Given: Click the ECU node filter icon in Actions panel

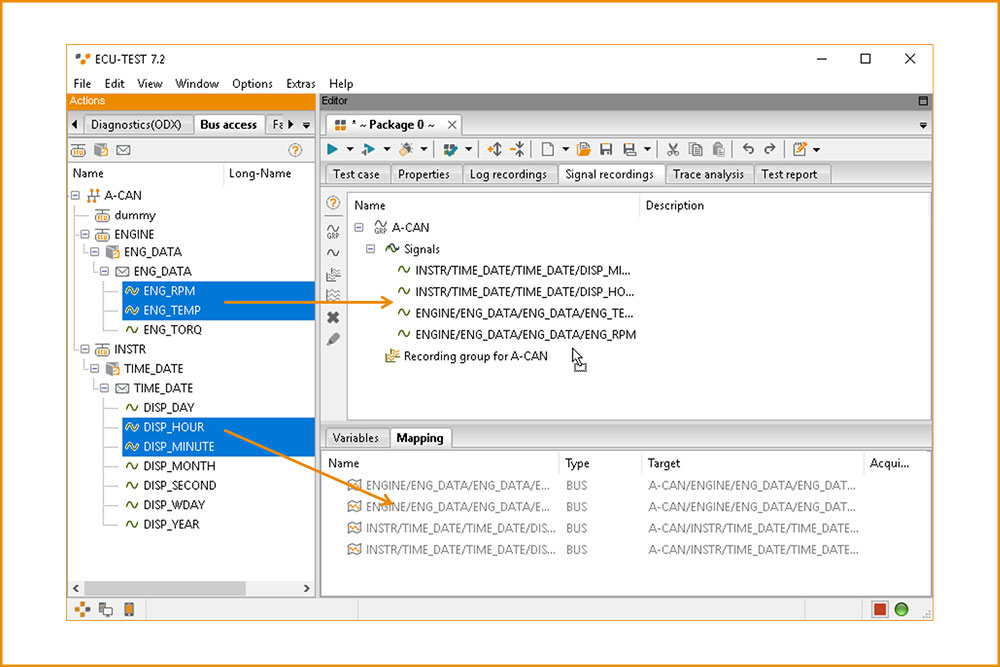Looking at the screenshot, I should pyautogui.click(x=78, y=150).
